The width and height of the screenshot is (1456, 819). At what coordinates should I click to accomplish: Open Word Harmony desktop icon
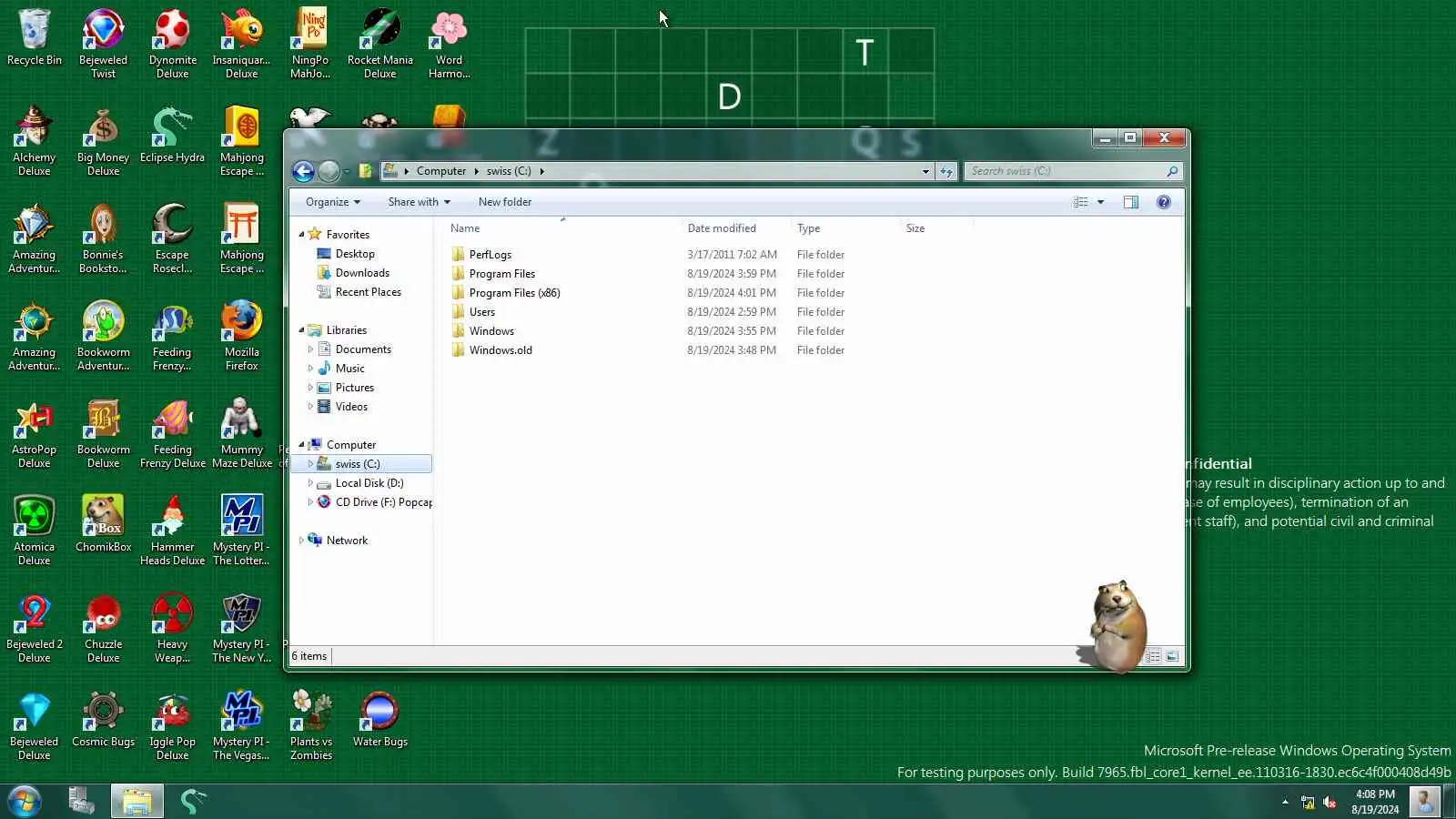pos(449,43)
